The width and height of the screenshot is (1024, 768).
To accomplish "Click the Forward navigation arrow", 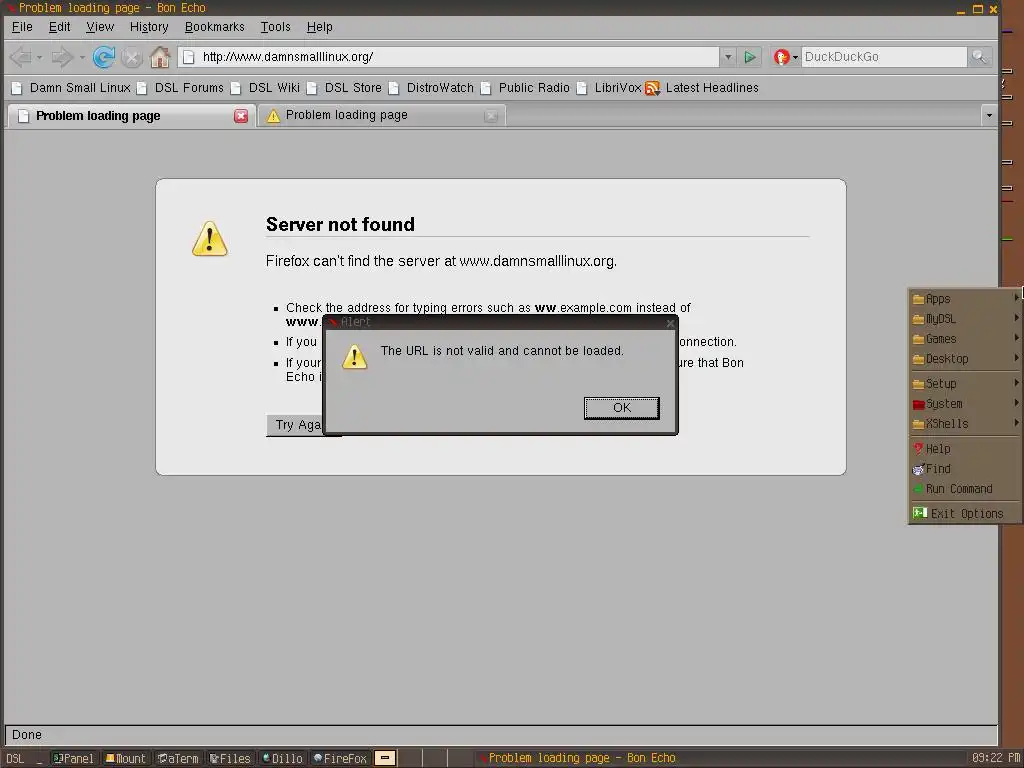I will (62, 57).
